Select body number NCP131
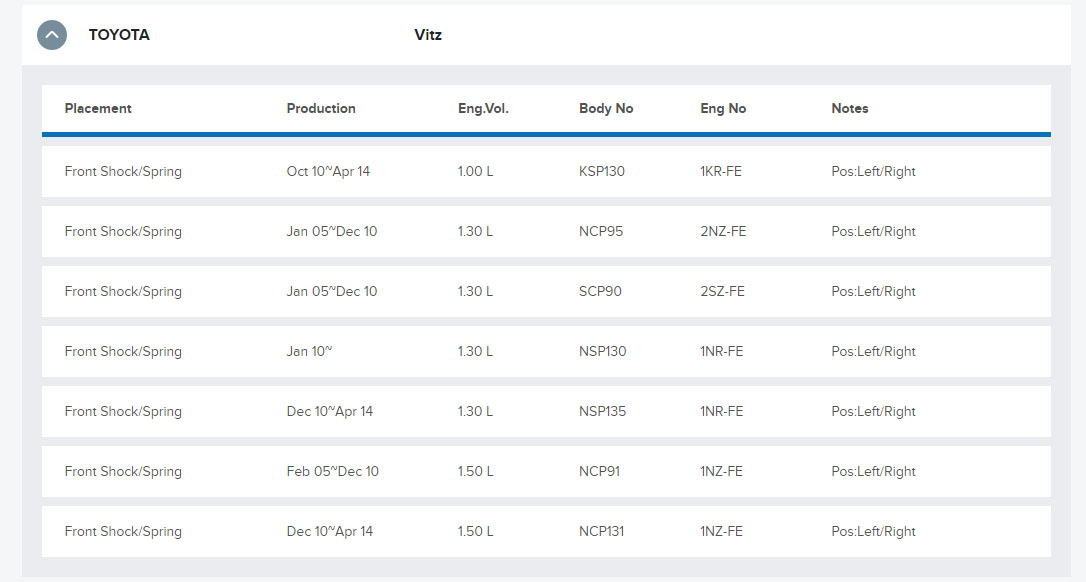 click(602, 531)
